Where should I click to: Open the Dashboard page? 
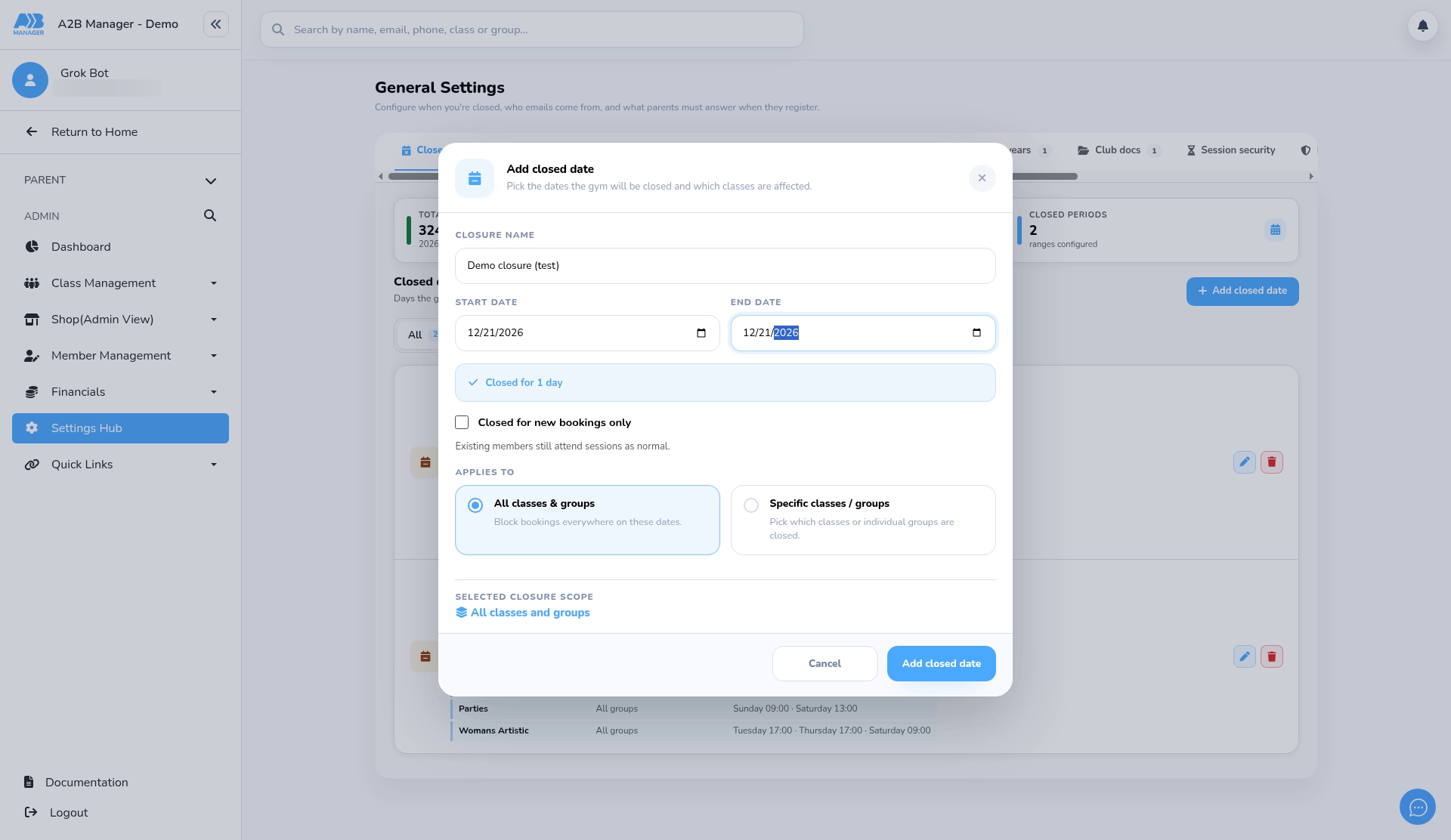pos(120,247)
